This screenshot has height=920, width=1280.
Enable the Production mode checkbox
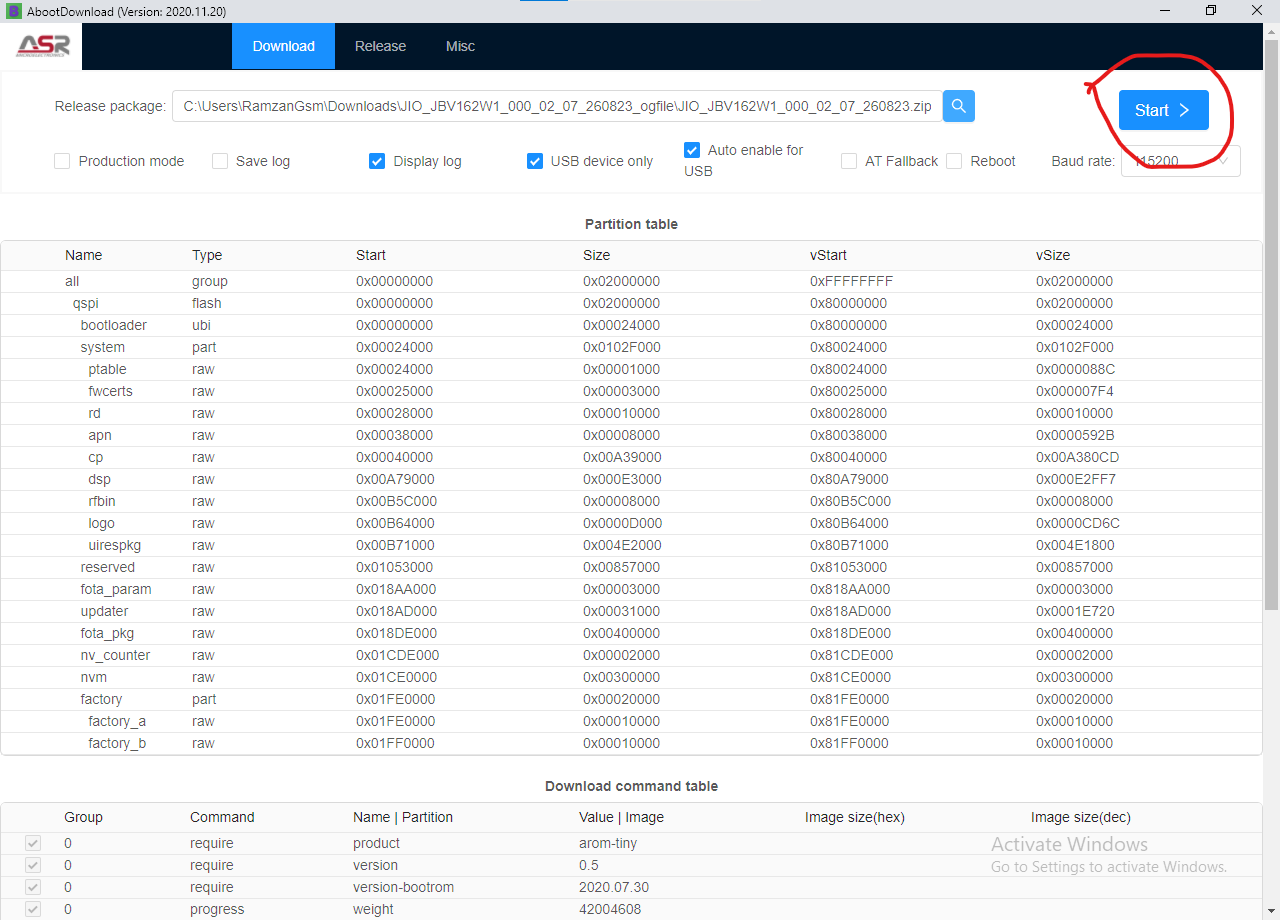pyautogui.click(x=62, y=161)
